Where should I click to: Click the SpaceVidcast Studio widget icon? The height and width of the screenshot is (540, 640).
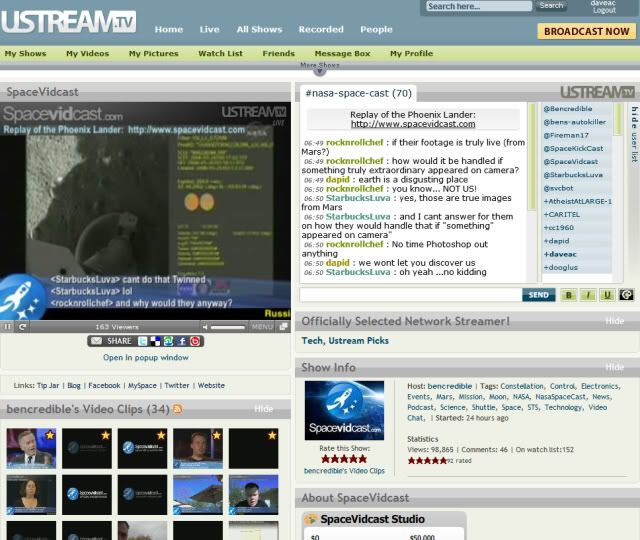(311, 519)
